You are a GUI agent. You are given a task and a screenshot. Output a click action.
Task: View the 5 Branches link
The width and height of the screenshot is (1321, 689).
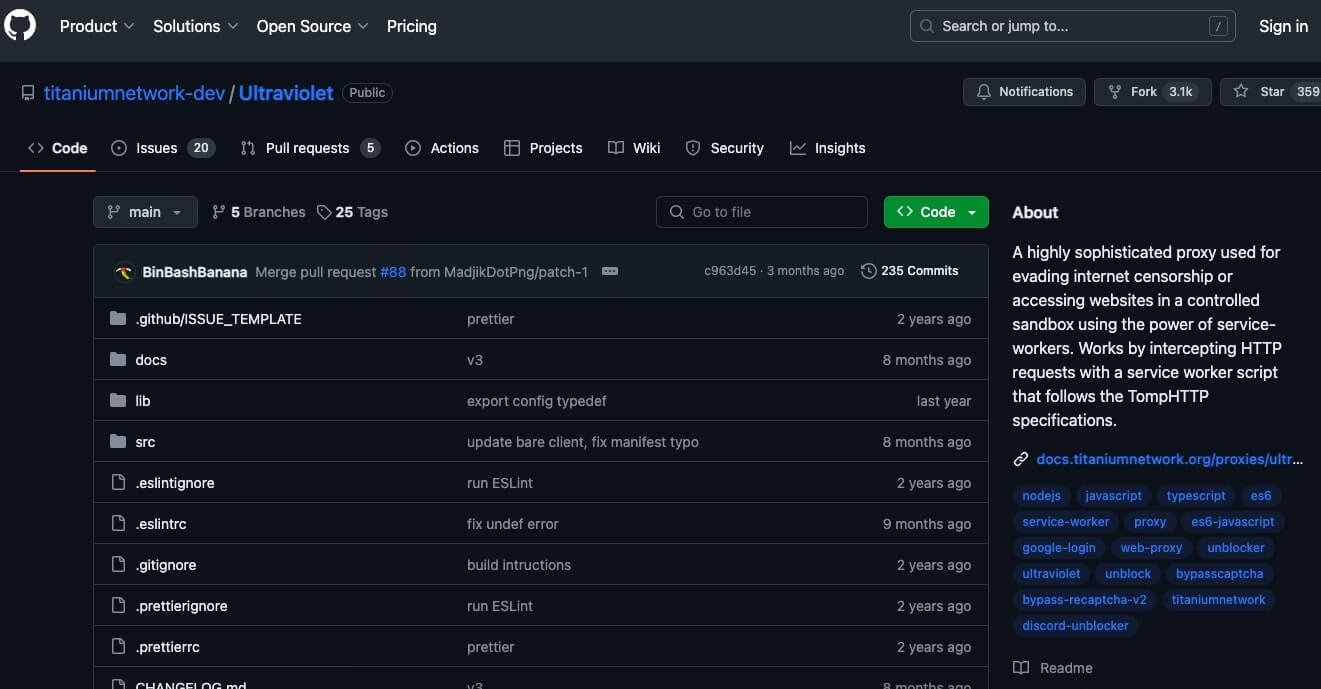259,212
